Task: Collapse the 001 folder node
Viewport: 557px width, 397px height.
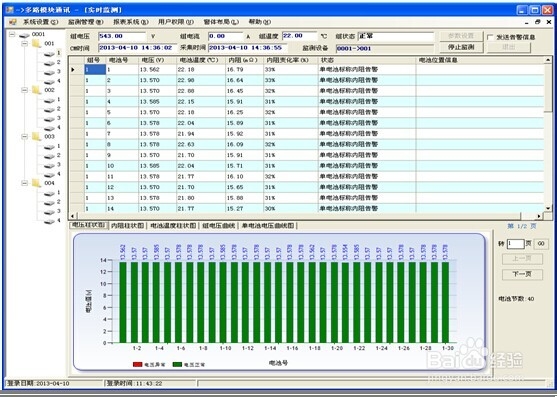Action: [x=25, y=44]
